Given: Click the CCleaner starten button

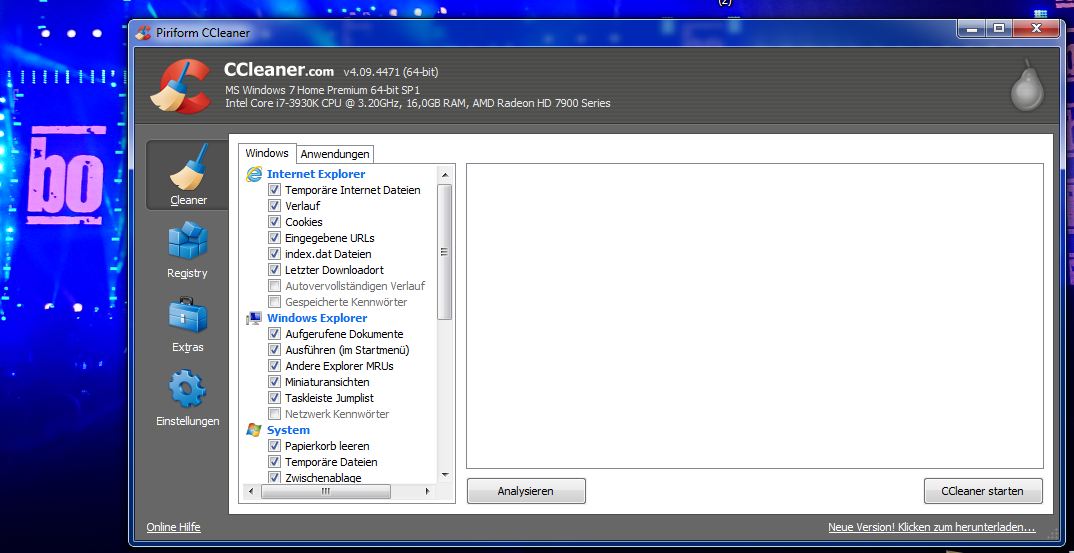Looking at the screenshot, I should 983,491.
